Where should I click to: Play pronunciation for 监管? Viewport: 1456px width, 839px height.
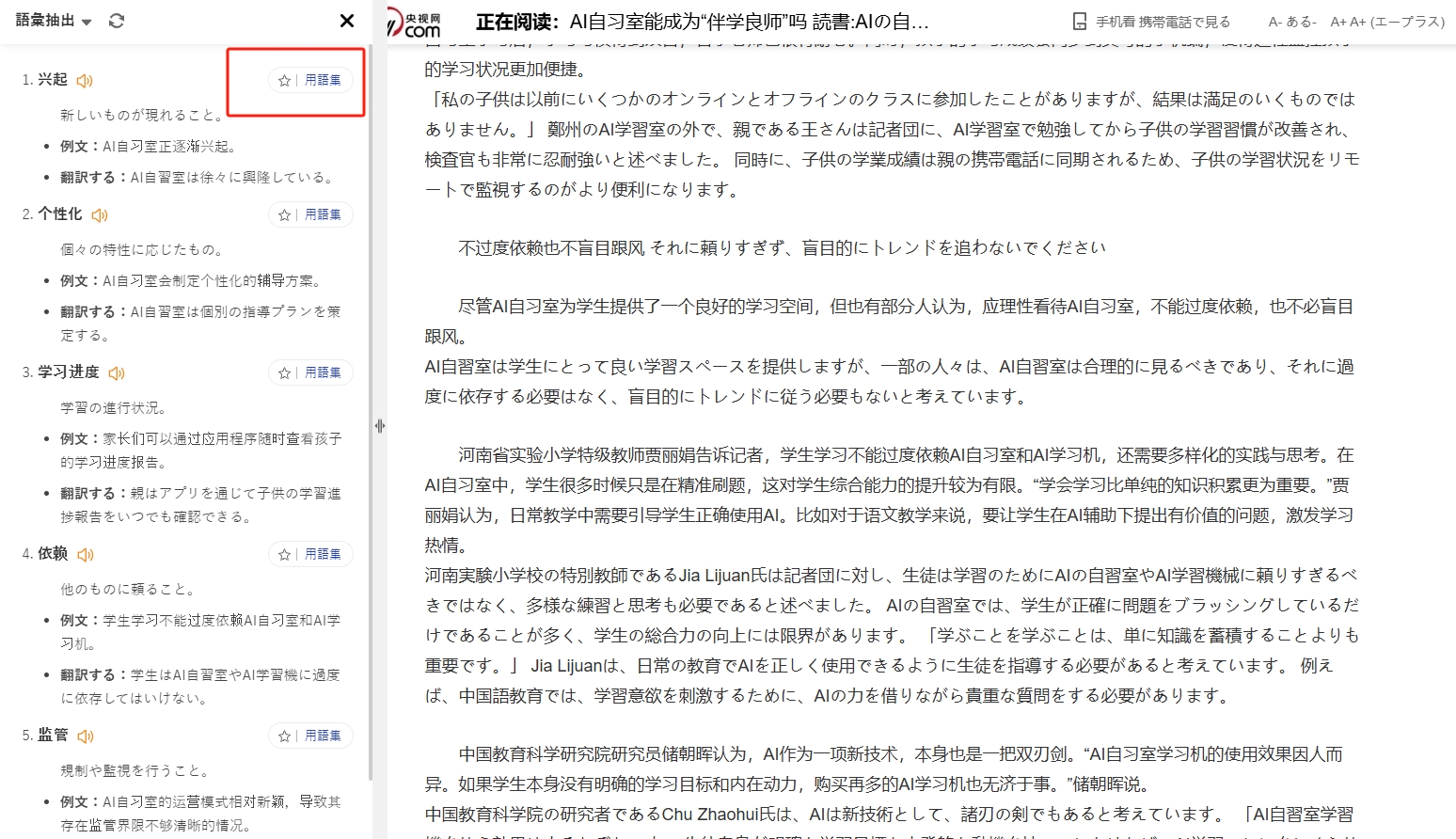point(85,736)
